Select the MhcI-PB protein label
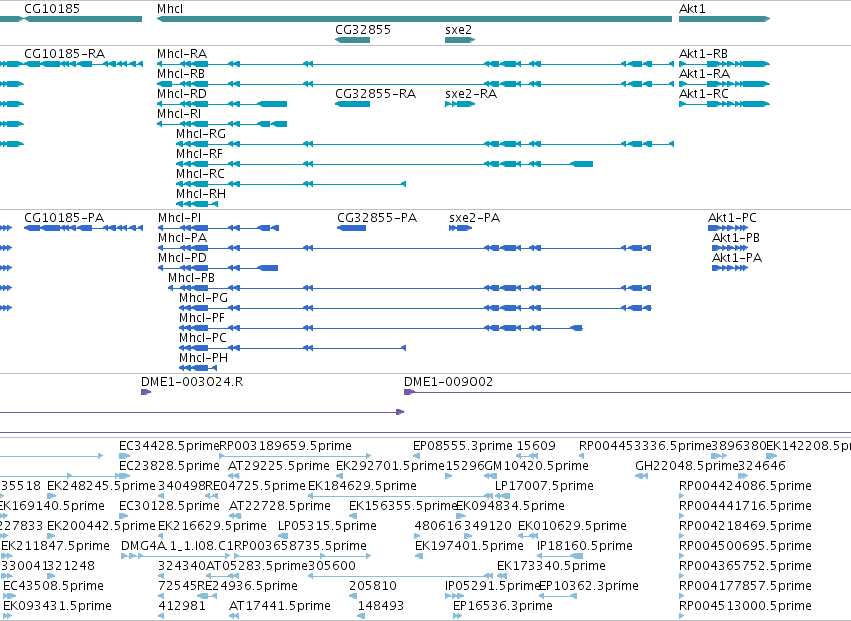The image size is (851, 621). (192, 278)
